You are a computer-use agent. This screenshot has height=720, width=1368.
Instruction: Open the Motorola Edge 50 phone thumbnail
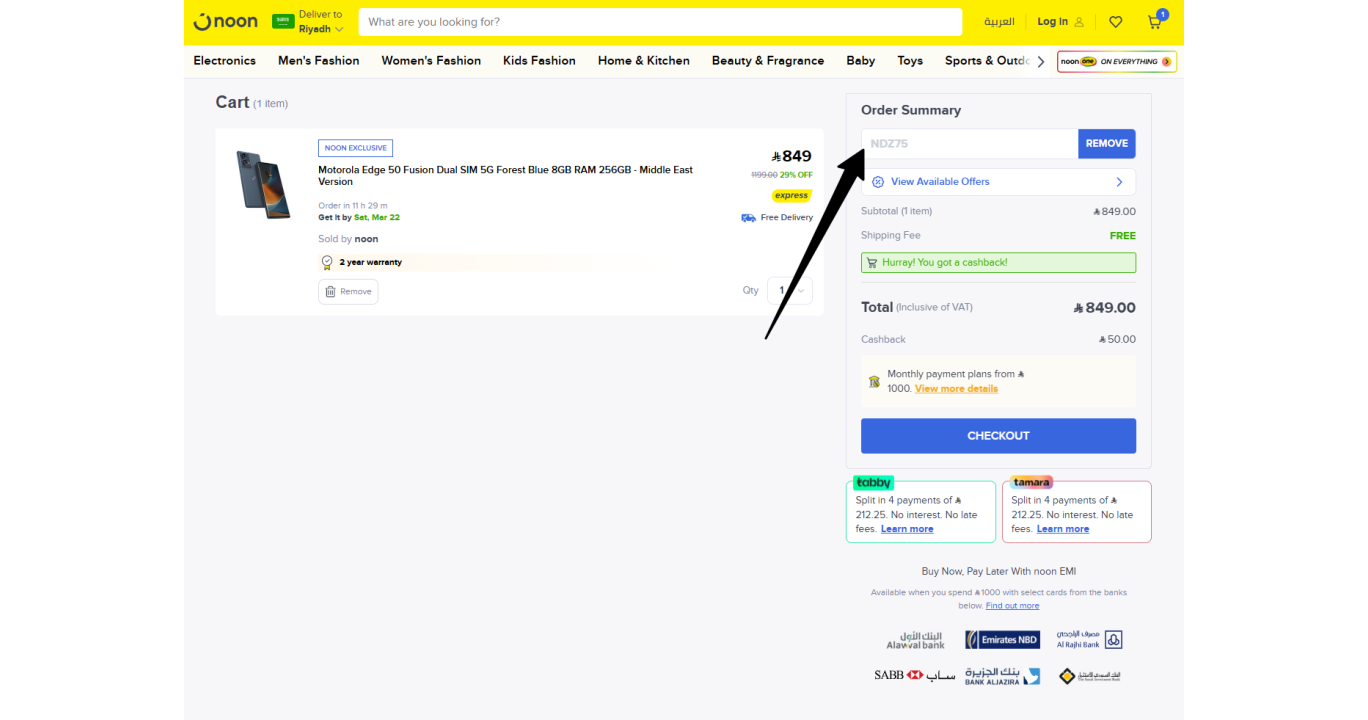coord(264,185)
